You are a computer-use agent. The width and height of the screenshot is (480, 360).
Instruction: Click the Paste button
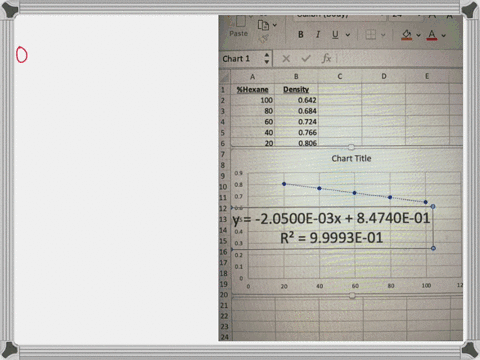click(x=239, y=27)
